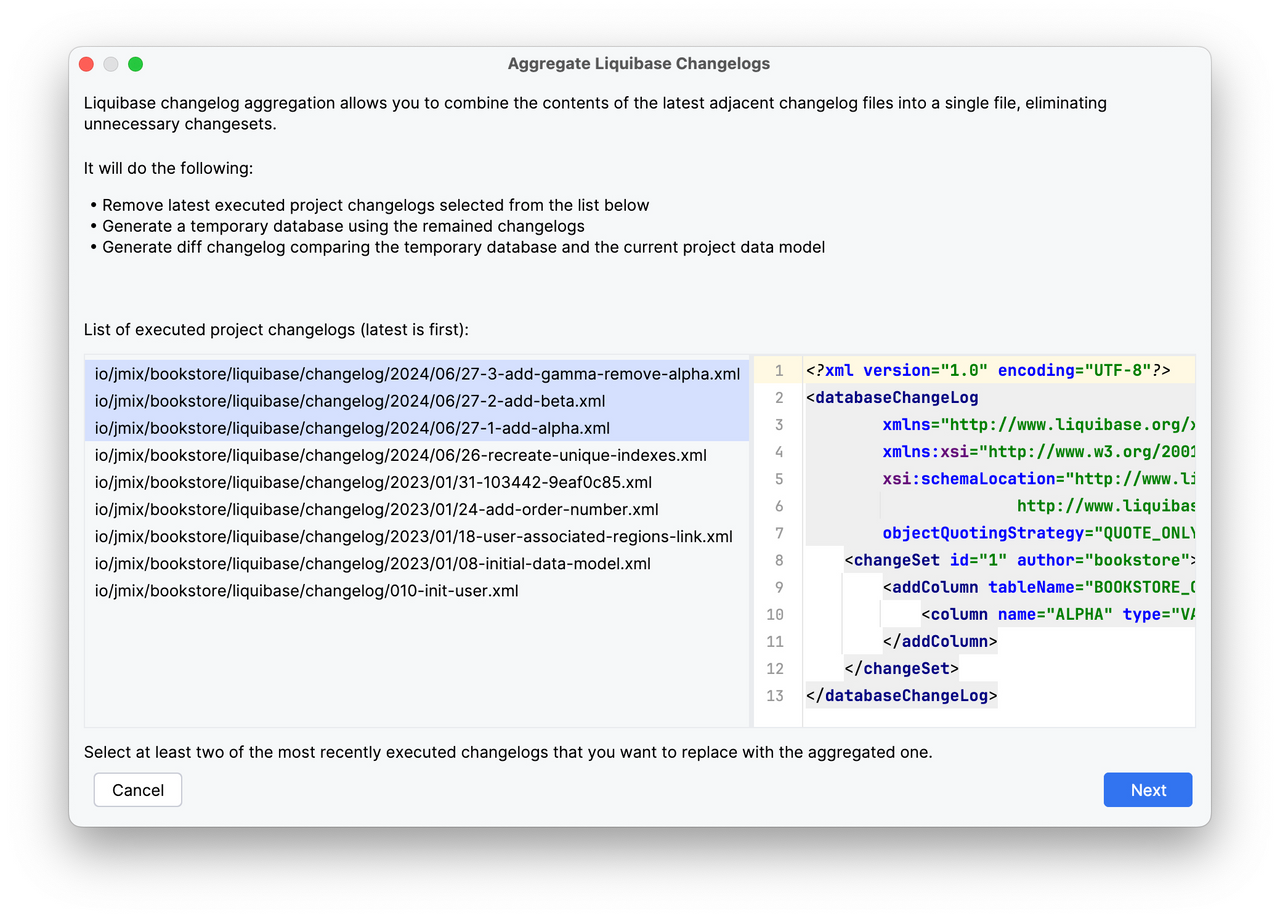The width and height of the screenshot is (1280, 918).
Task: Select changelog 26-recreate-unique-indexes.xml
Action: tap(400, 455)
